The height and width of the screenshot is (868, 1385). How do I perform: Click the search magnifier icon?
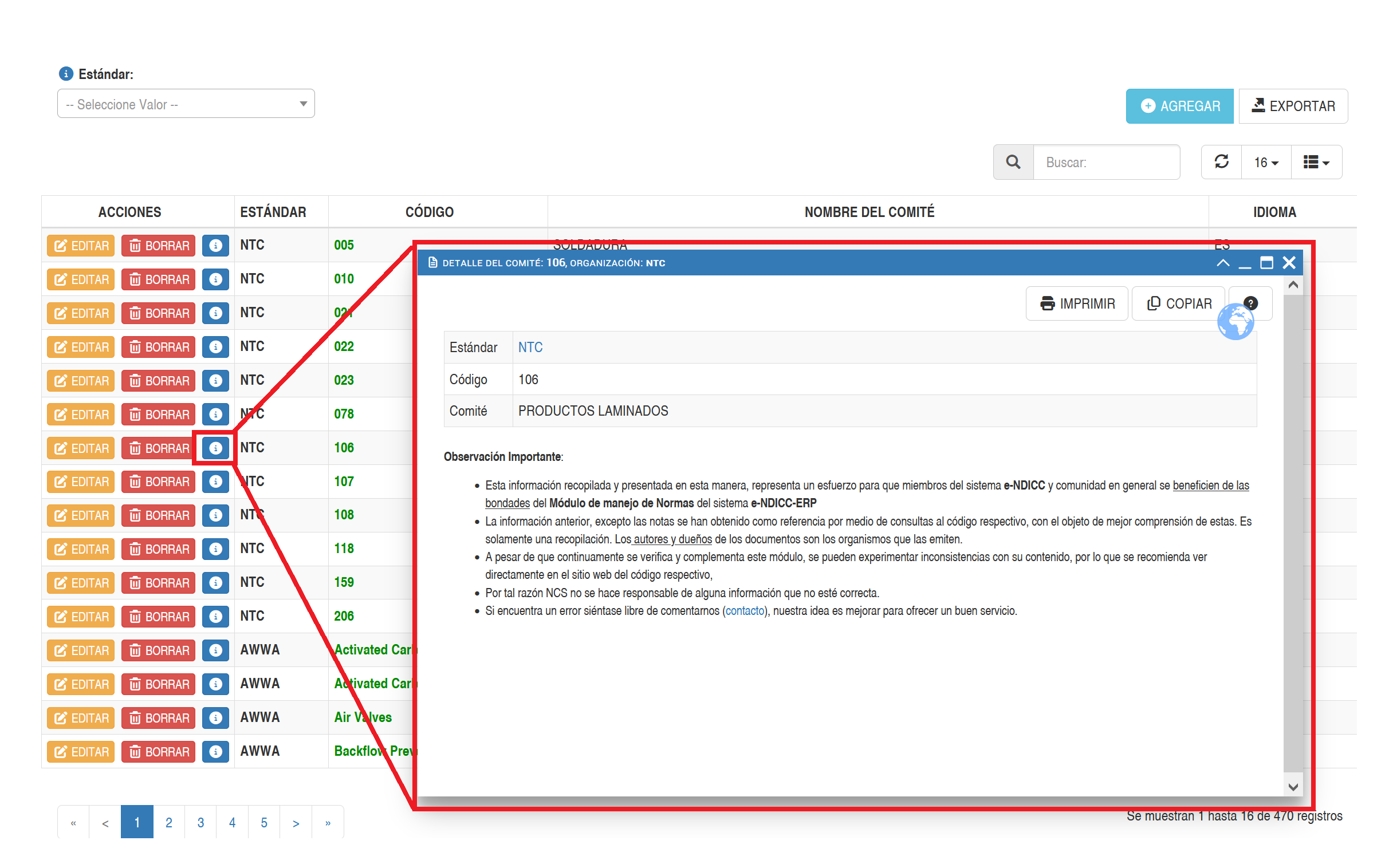click(1013, 163)
